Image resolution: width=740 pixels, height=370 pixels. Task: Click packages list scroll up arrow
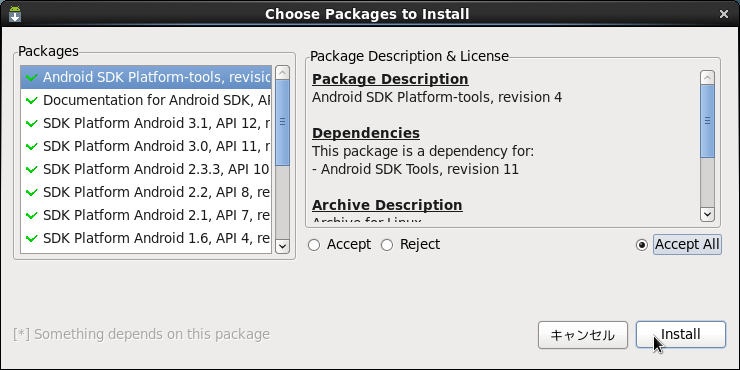click(282, 73)
